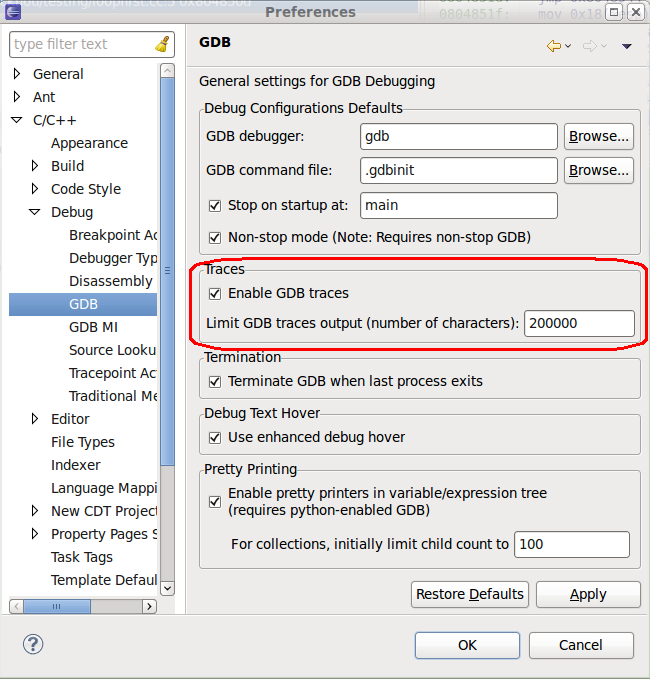The height and width of the screenshot is (679, 650).
Task: Click the Eclipse icon in title bar
Action: click(13, 11)
